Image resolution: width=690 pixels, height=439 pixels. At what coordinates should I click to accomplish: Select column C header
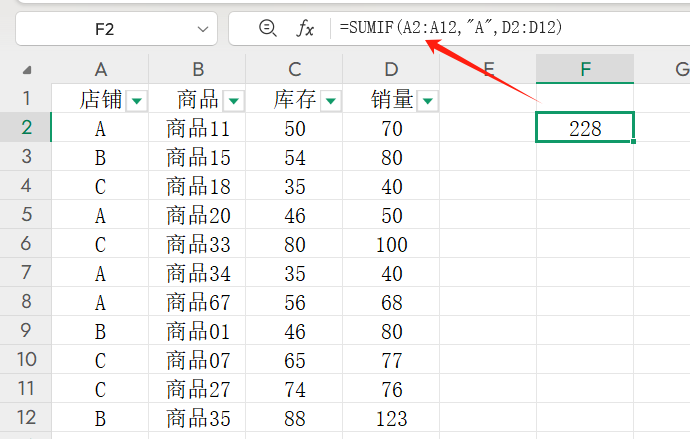[x=294, y=69]
